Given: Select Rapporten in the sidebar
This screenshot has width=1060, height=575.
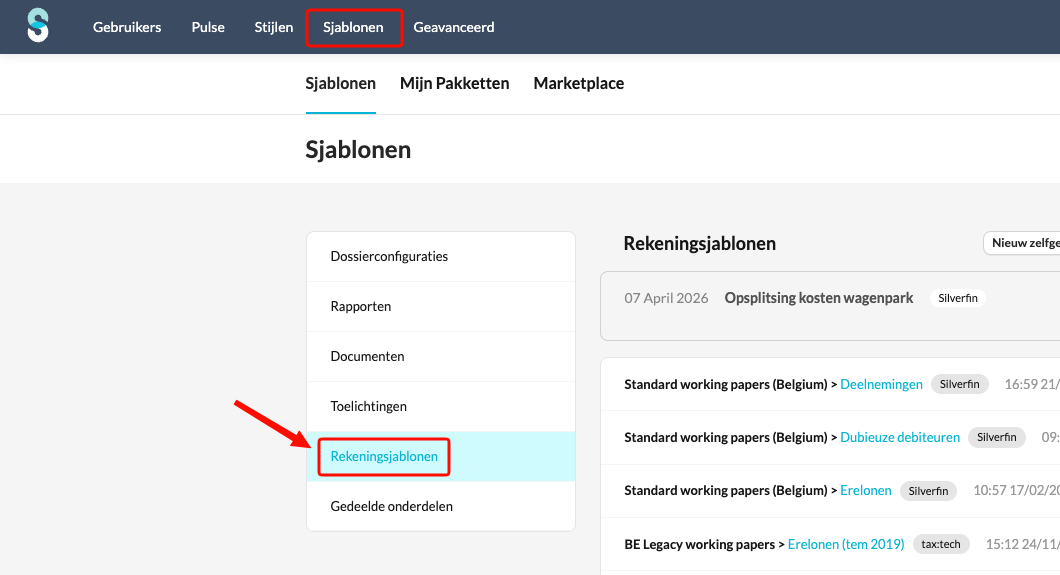Looking at the screenshot, I should [x=360, y=306].
